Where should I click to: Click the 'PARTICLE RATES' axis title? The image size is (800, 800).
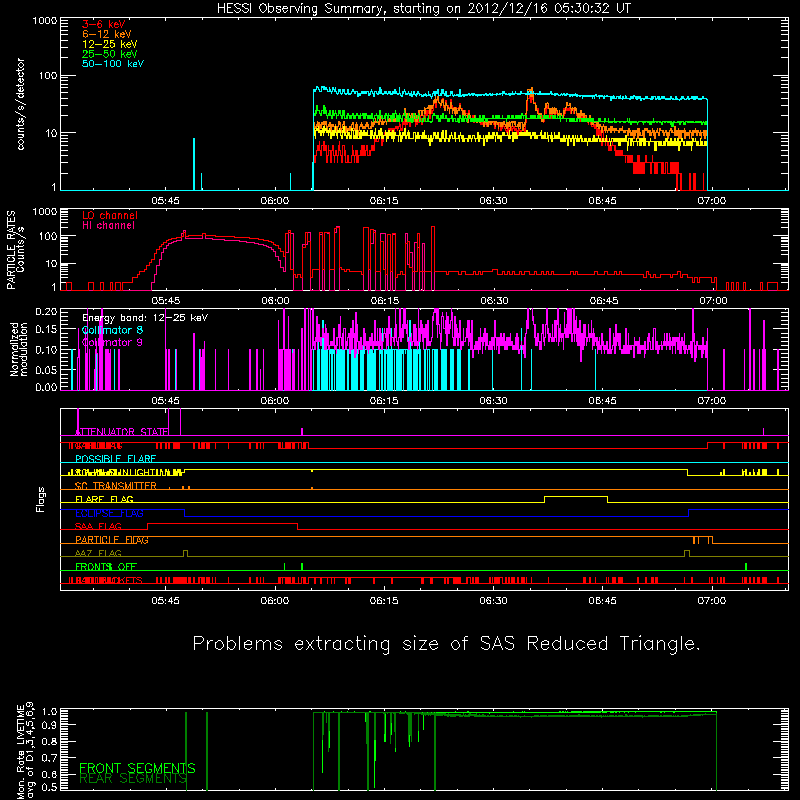pos(11,250)
